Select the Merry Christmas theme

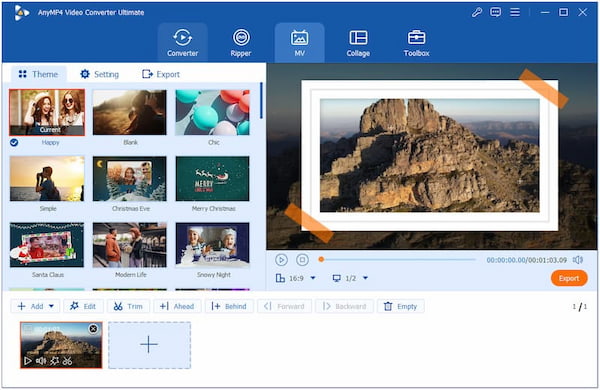pyautogui.click(x=212, y=178)
